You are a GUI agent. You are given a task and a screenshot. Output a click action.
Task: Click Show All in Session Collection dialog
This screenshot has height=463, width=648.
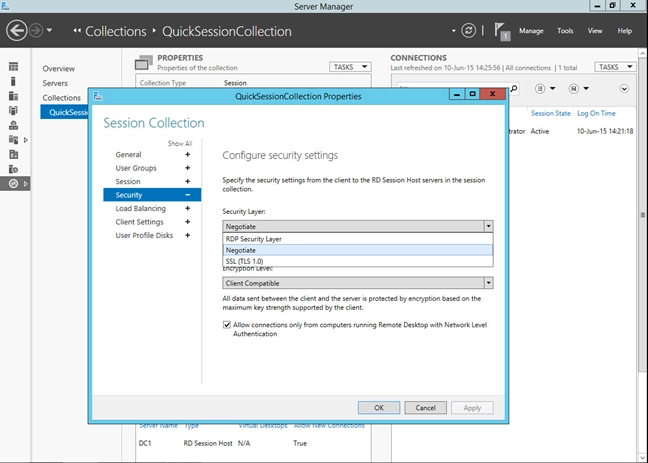click(x=180, y=143)
